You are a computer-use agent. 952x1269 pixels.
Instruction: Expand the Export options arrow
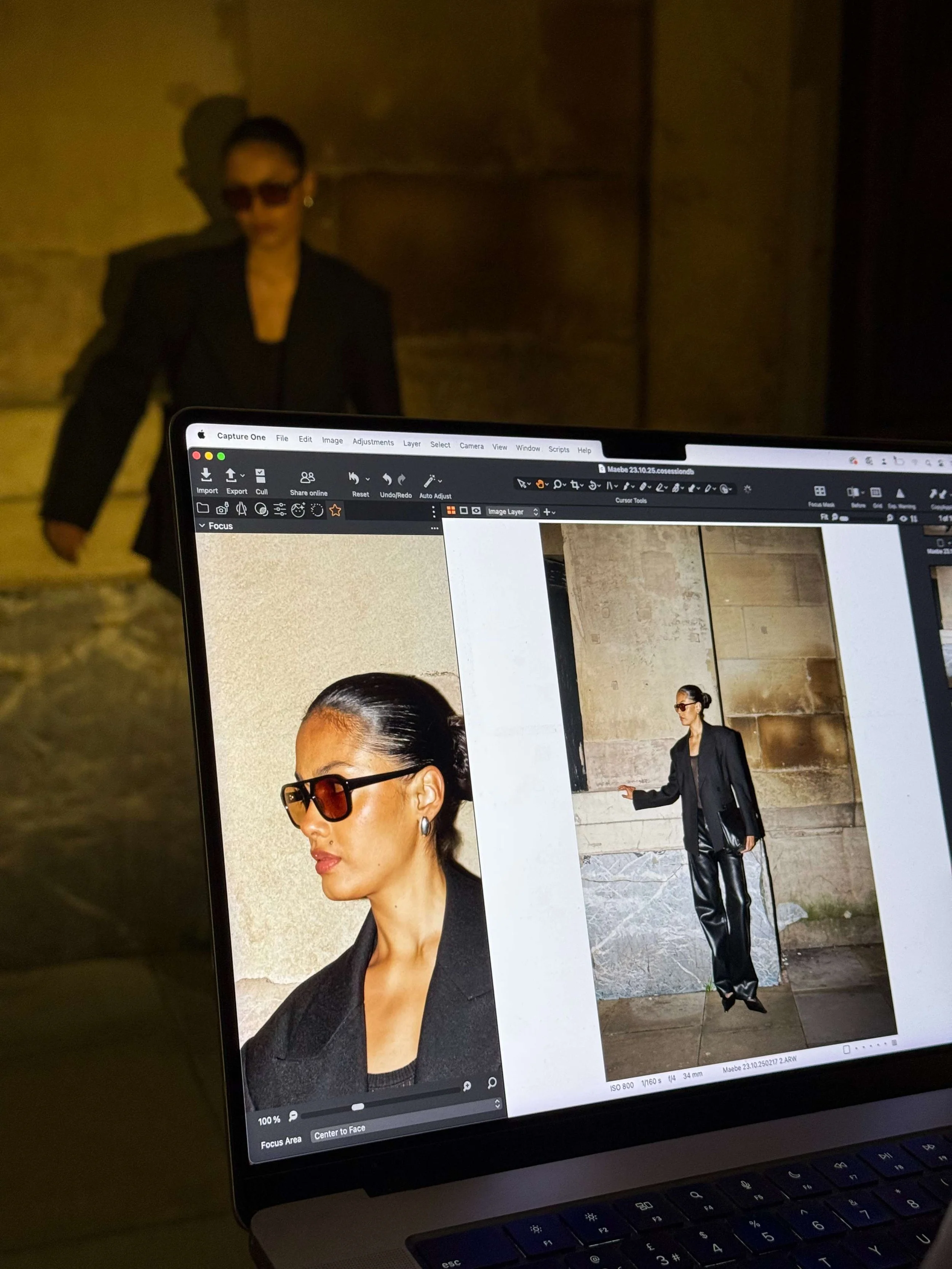coord(243,476)
